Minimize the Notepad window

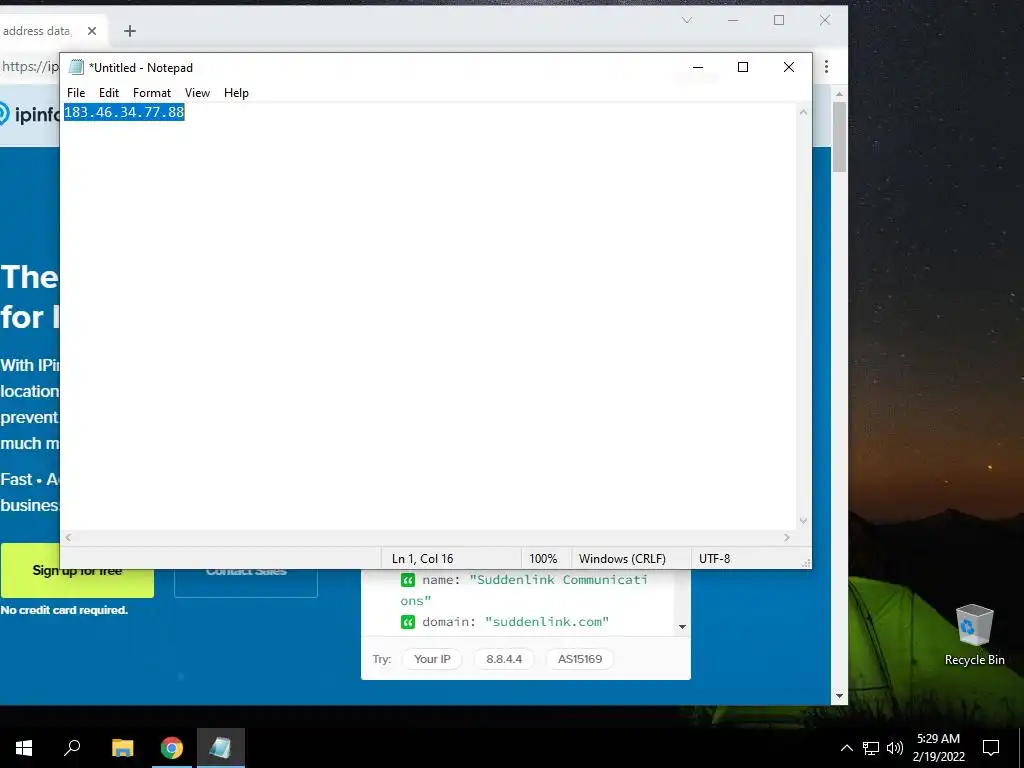(697, 67)
